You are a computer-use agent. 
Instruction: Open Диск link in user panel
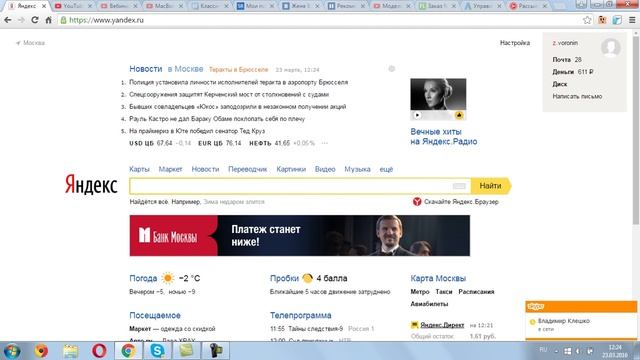(x=560, y=84)
